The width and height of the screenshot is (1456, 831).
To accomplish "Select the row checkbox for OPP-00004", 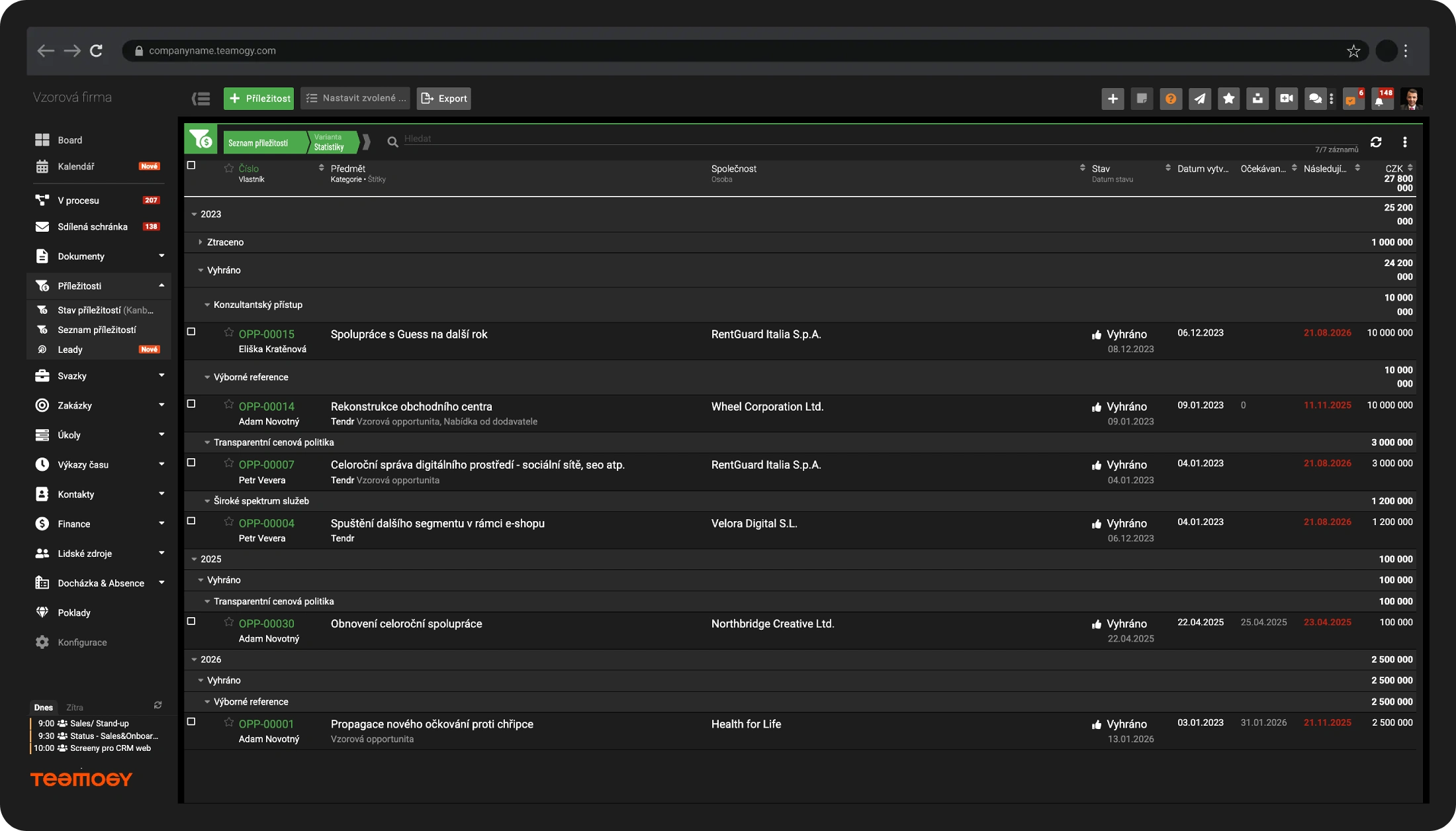I will tap(191, 521).
